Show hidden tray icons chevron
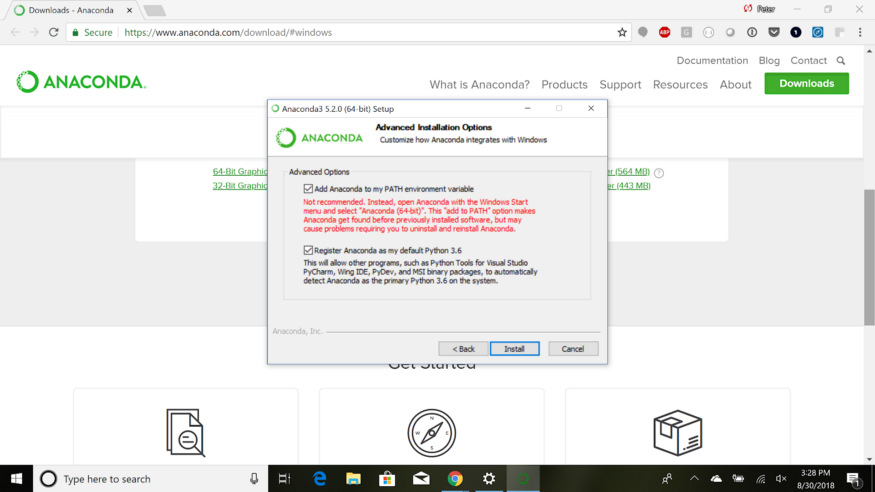Screen dimensions: 875x492 [694, 478]
